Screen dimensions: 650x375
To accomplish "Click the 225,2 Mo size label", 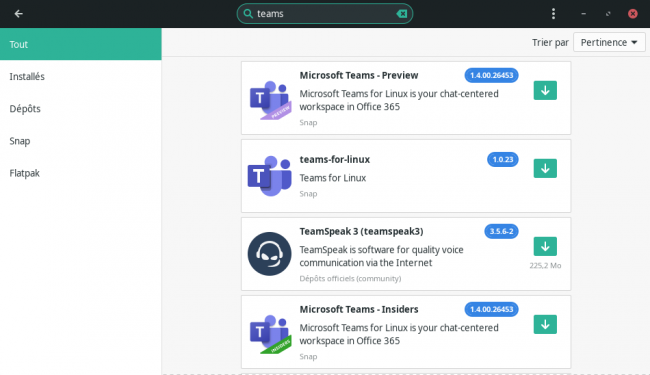I will (x=545, y=266).
